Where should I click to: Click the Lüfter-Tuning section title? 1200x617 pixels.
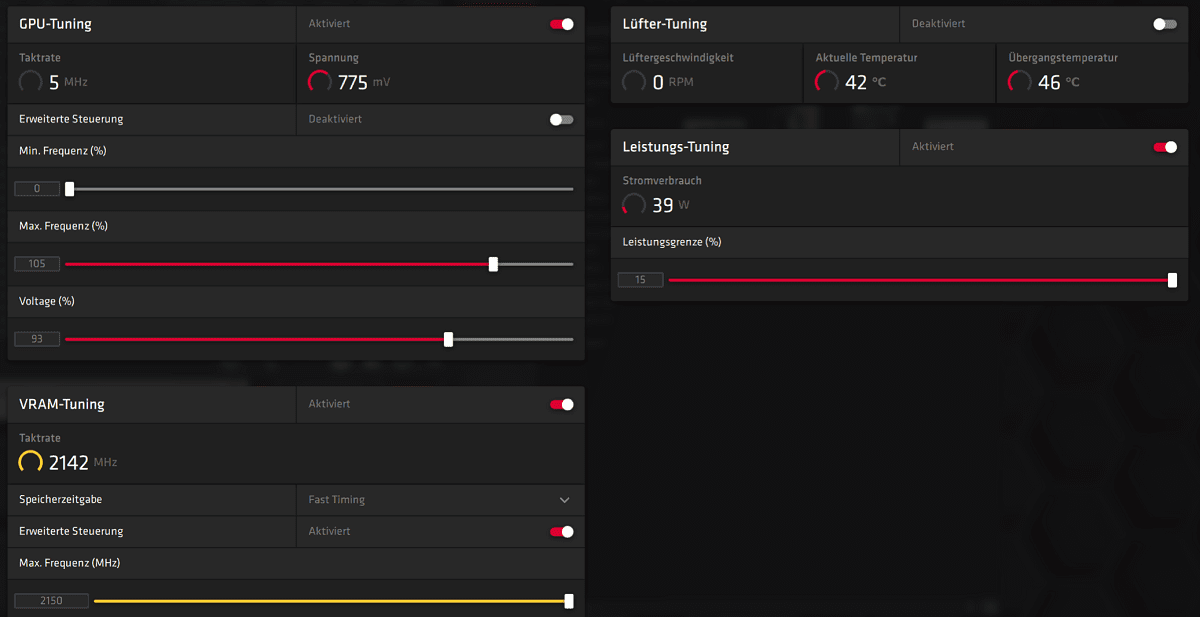[665, 24]
